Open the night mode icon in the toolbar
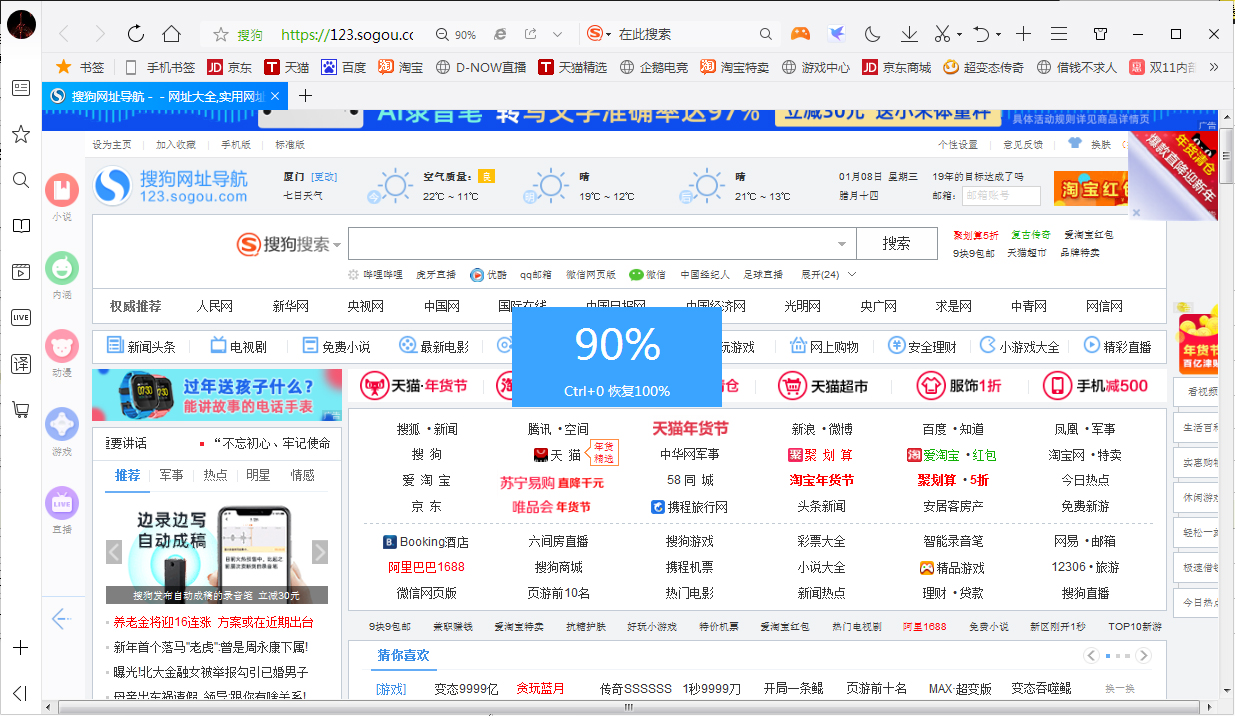This screenshot has width=1235, height=716. point(871,33)
